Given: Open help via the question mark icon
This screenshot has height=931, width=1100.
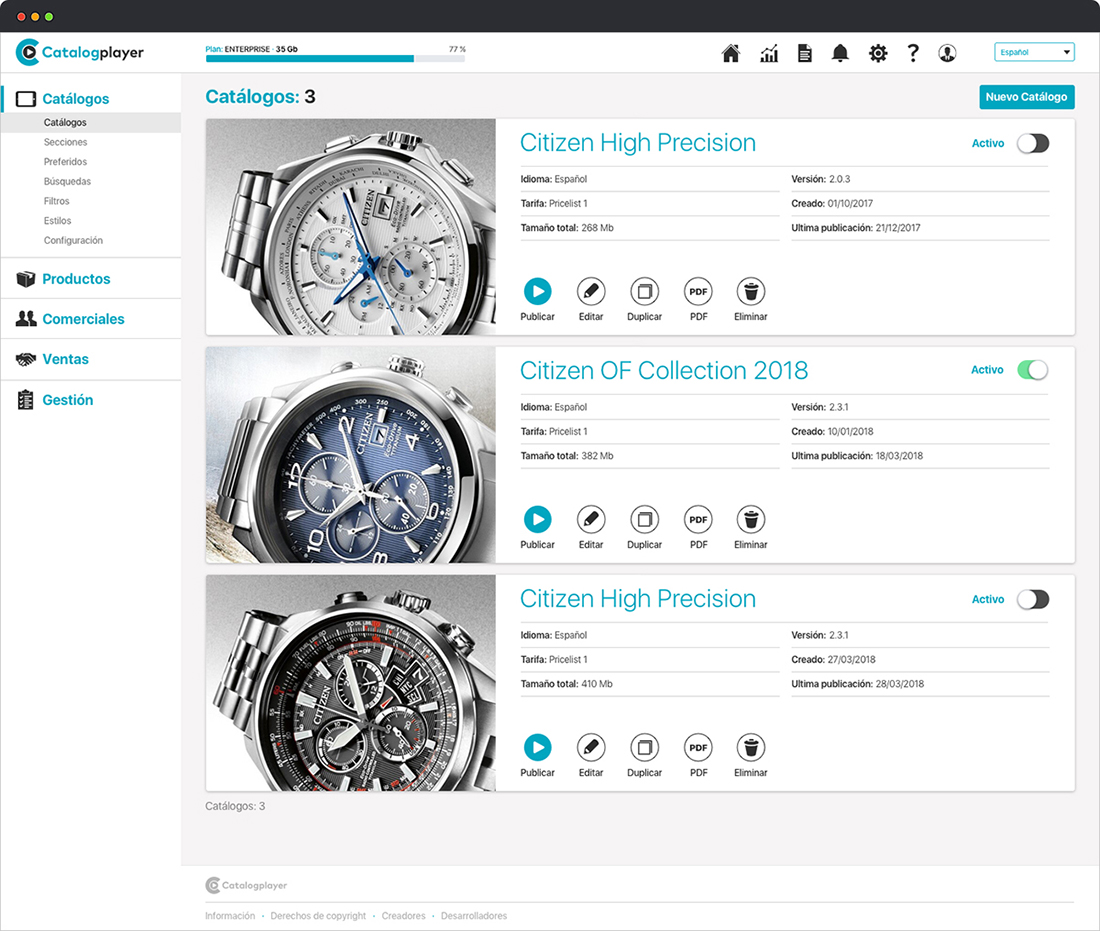Looking at the screenshot, I should [x=913, y=53].
